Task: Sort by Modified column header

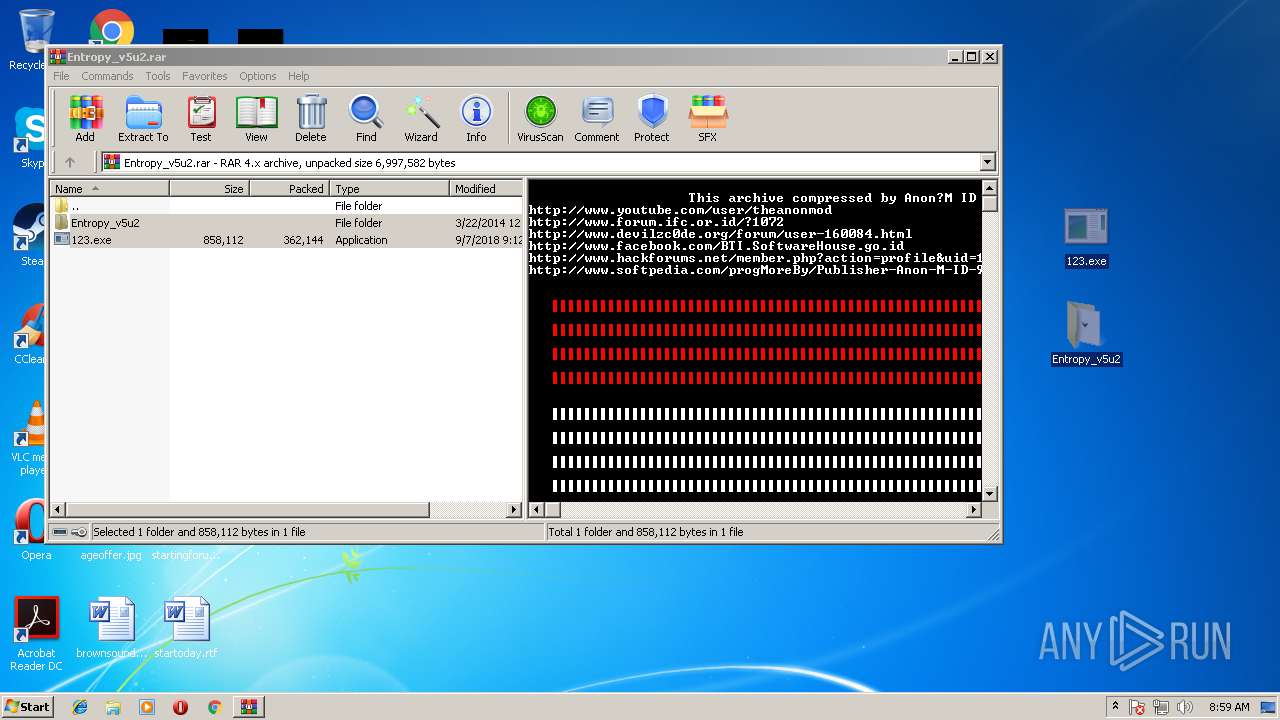Action: (486, 188)
